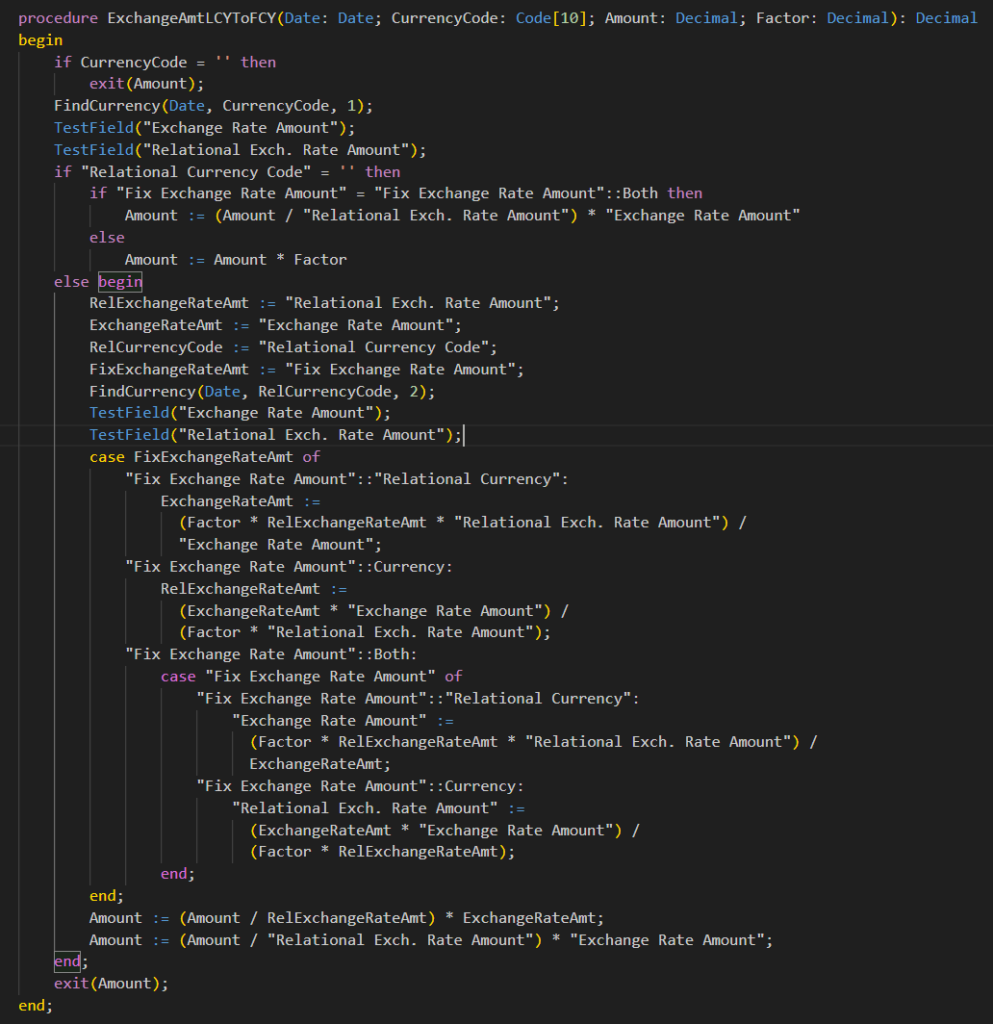Screen dimensions: 993x1024
Task: Click the highlighted begin after else
Action: click(120, 282)
